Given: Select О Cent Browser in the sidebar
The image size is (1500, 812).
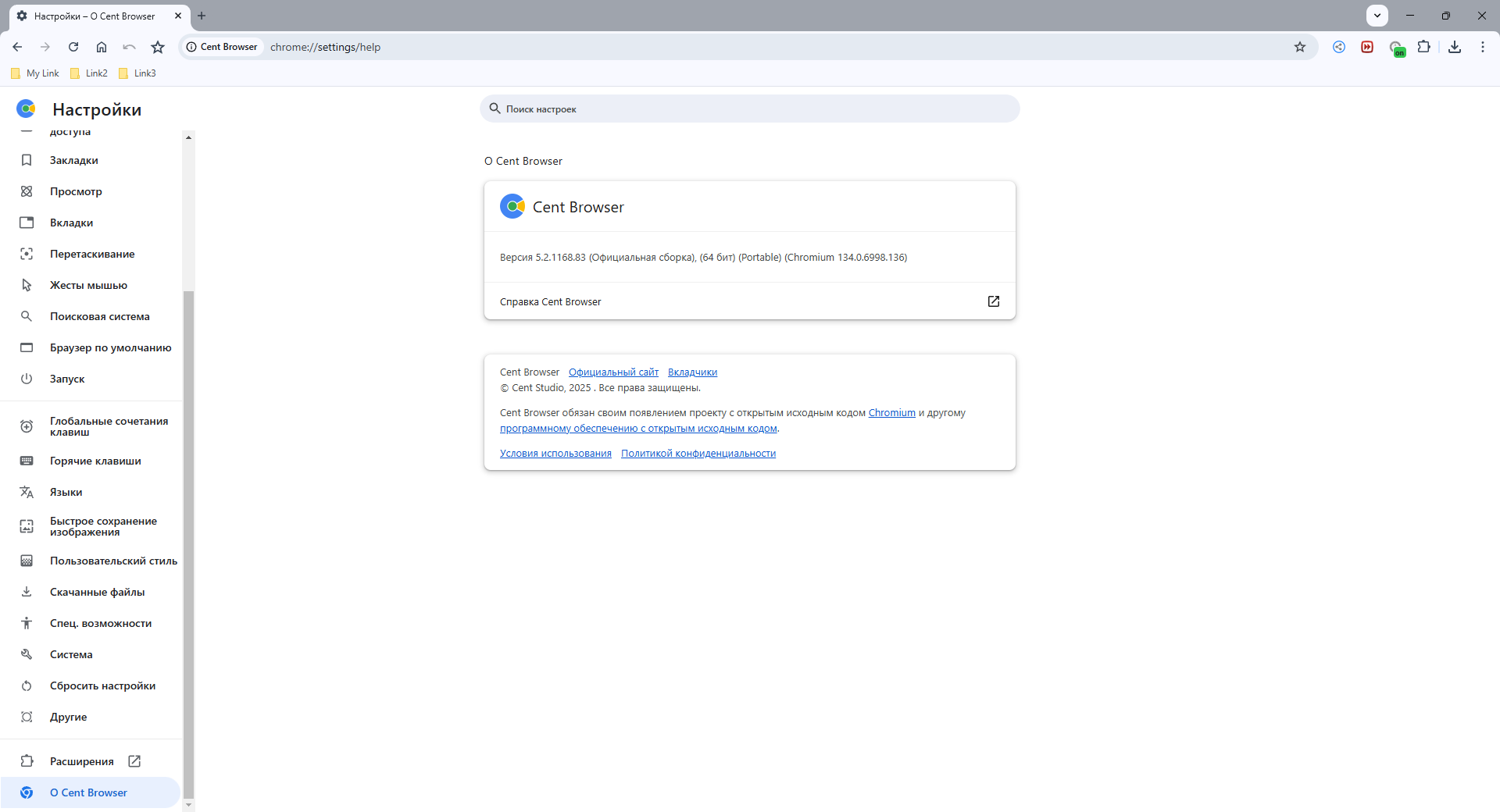Looking at the screenshot, I should click(x=91, y=792).
